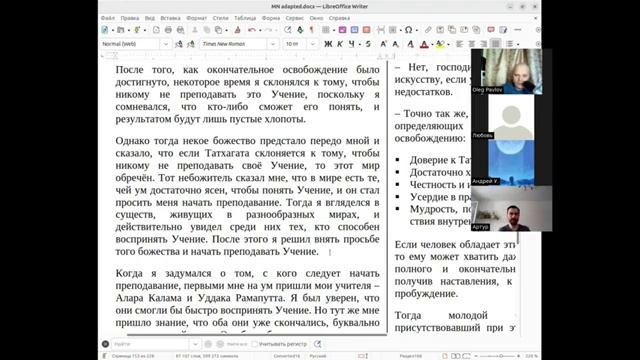The image size is (640, 360).
Task: Open highlighting color dropdown arrow
Action: pos(448,44)
